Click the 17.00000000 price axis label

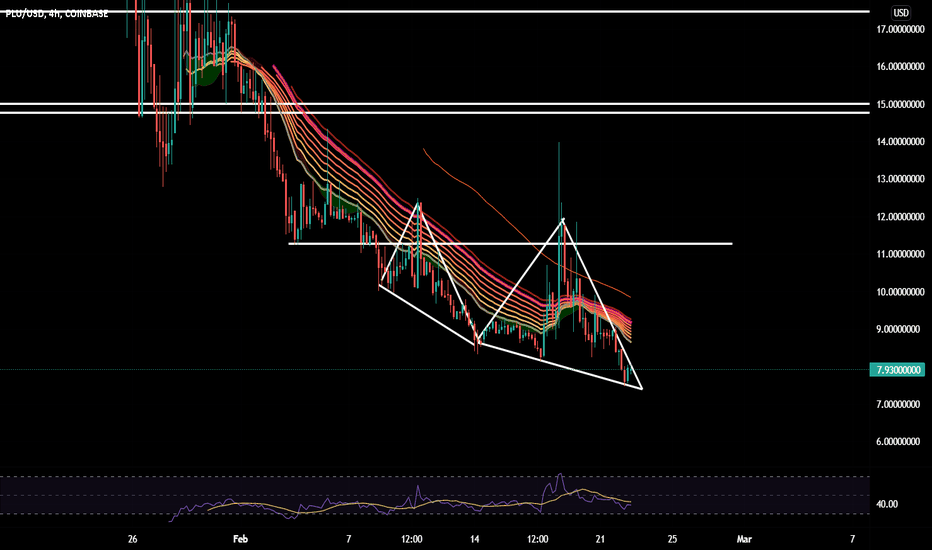pos(900,29)
